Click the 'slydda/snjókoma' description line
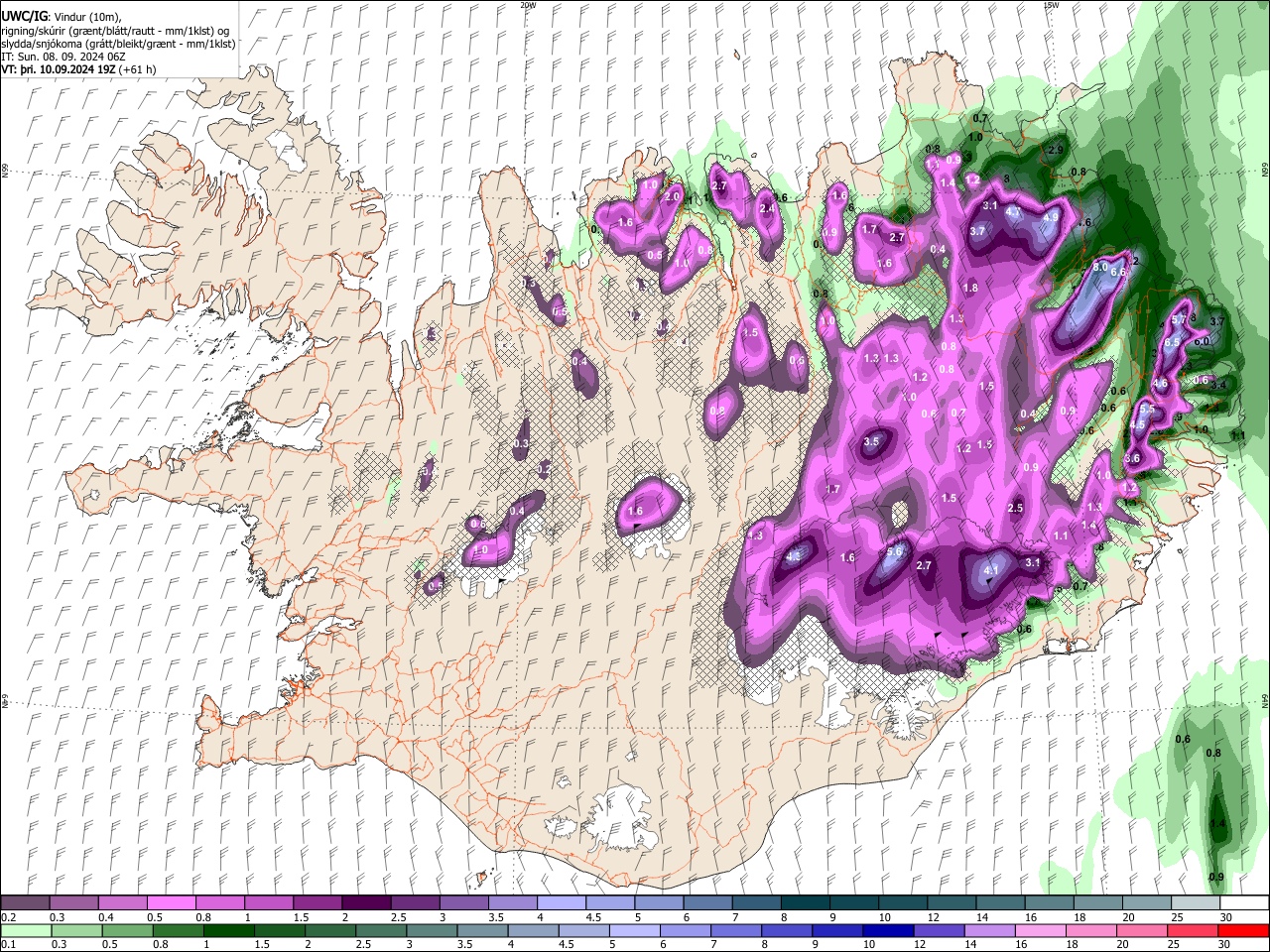The image size is (1270, 952). [118, 45]
